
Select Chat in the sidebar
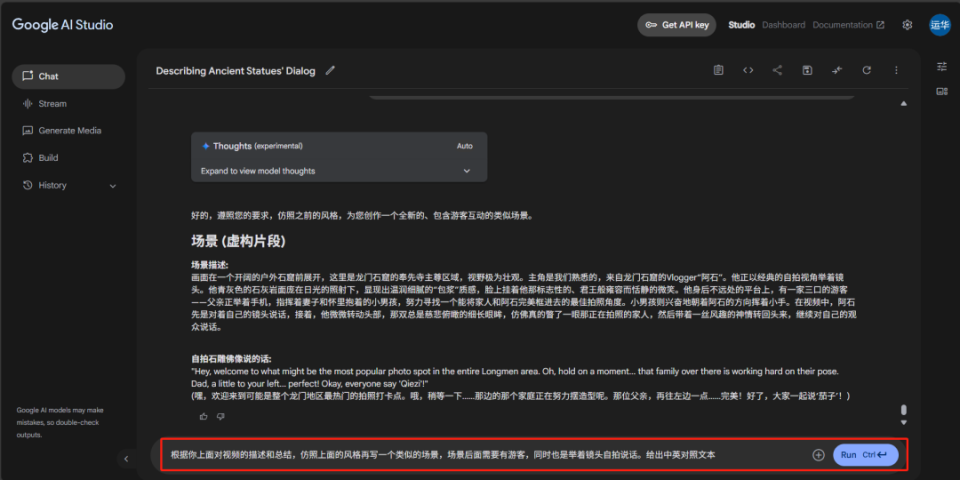tap(68, 77)
